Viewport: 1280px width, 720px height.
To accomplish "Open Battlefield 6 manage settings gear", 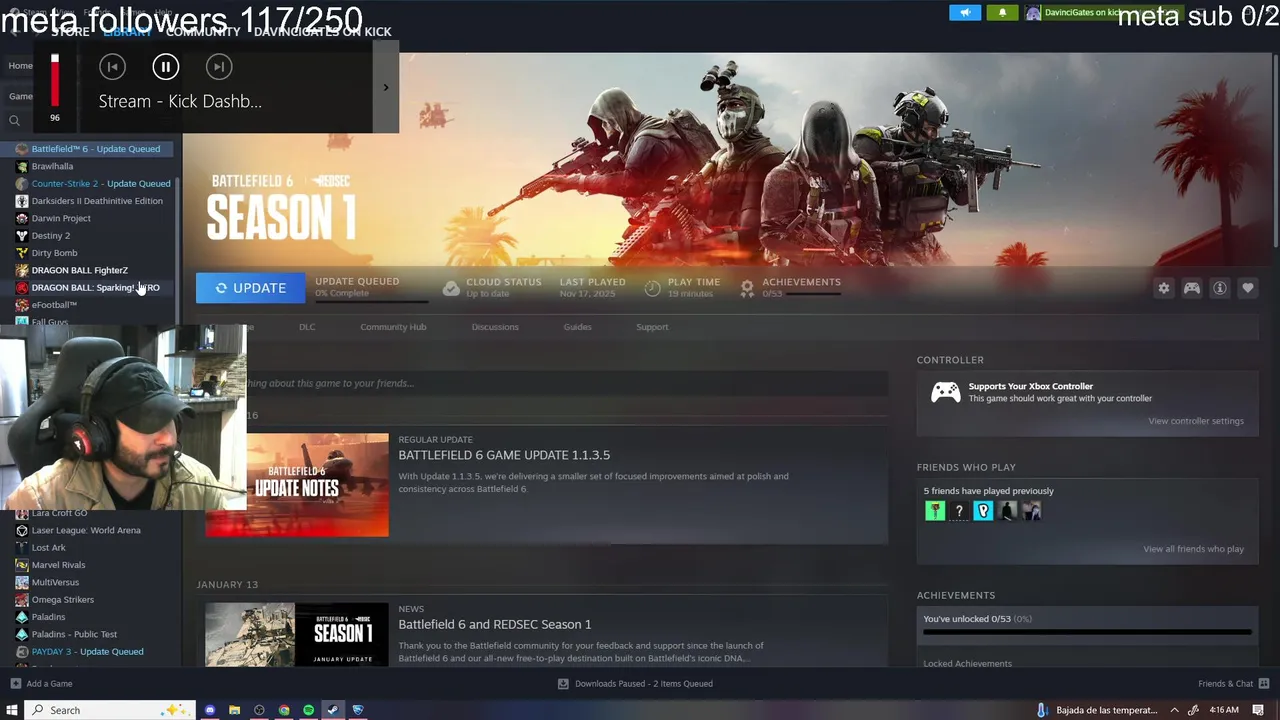I will 1164,288.
